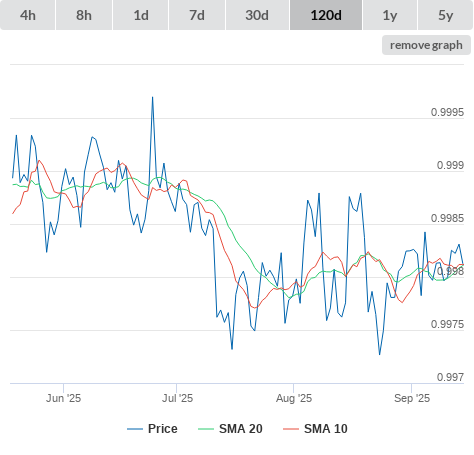Switch chart to the 1y range
474x455 pixels.
[x=390, y=15]
